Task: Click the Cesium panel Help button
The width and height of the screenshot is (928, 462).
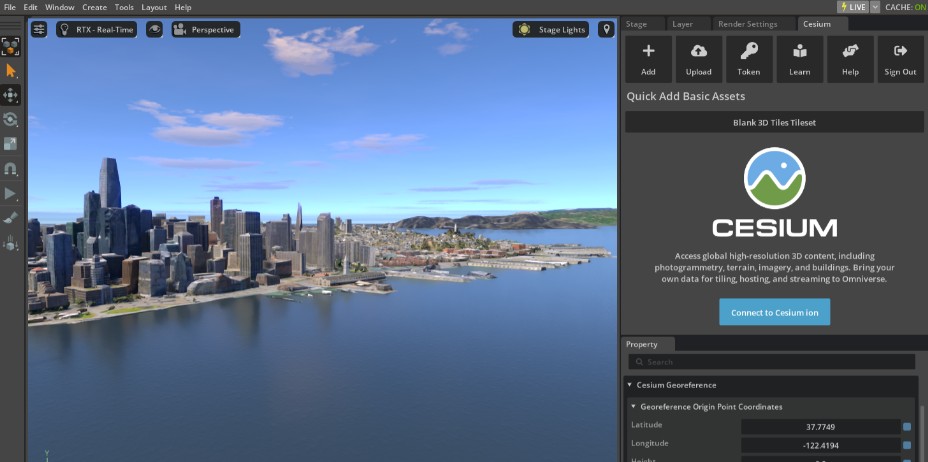Action: click(x=850, y=59)
